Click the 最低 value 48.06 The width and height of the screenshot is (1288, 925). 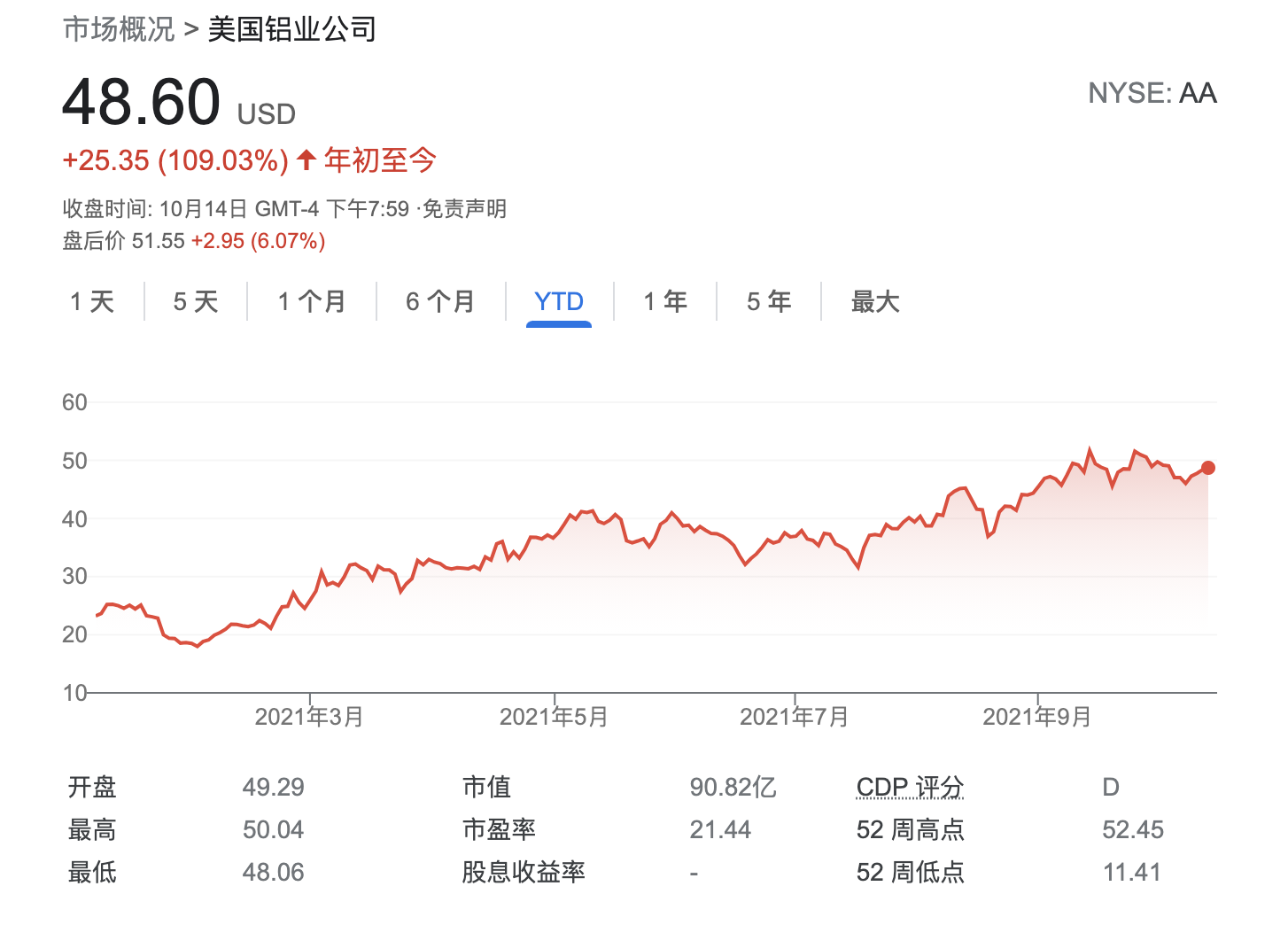pyautogui.click(x=274, y=872)
